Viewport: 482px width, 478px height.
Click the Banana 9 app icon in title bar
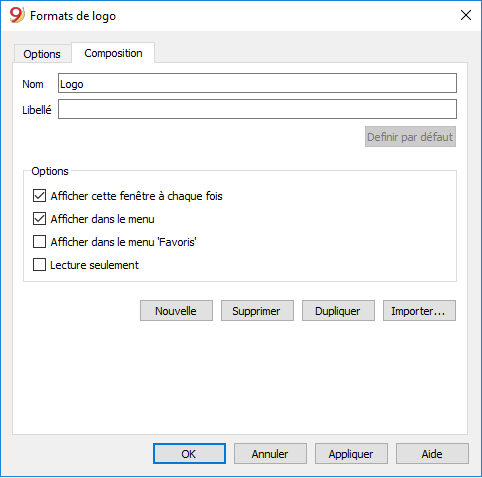tap(17, 15)
